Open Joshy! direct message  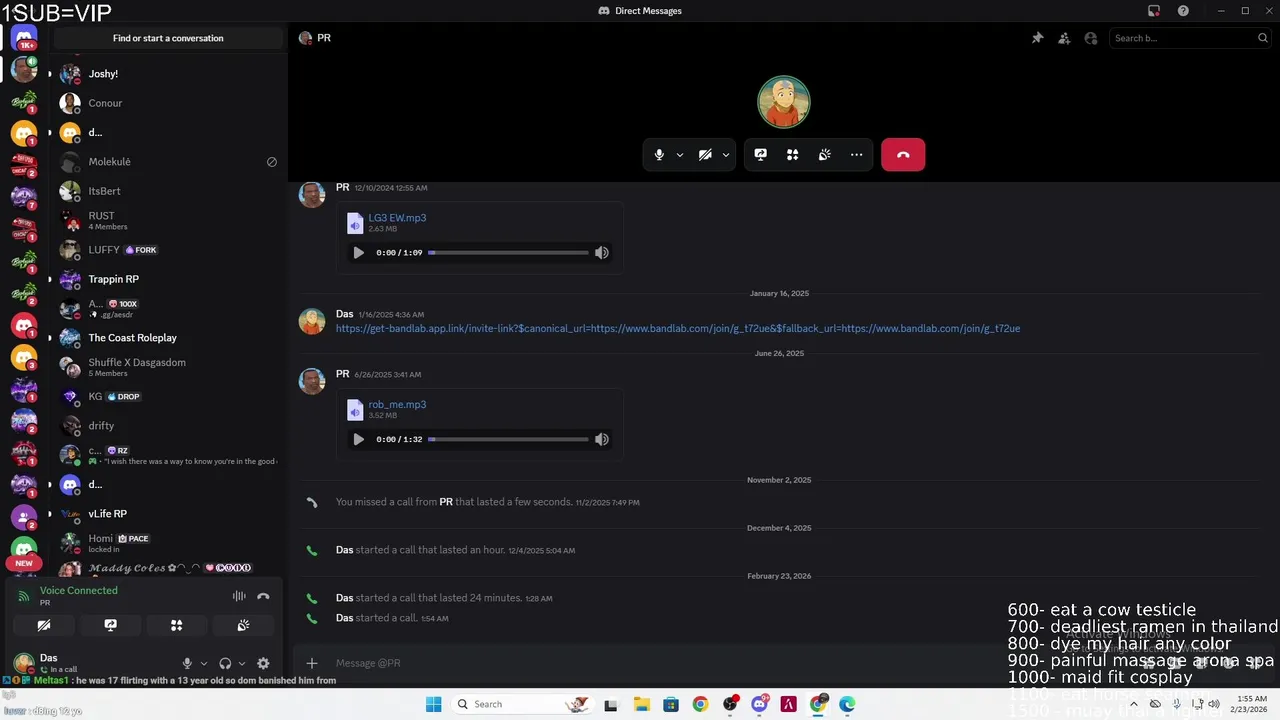(x=168, y=74)
